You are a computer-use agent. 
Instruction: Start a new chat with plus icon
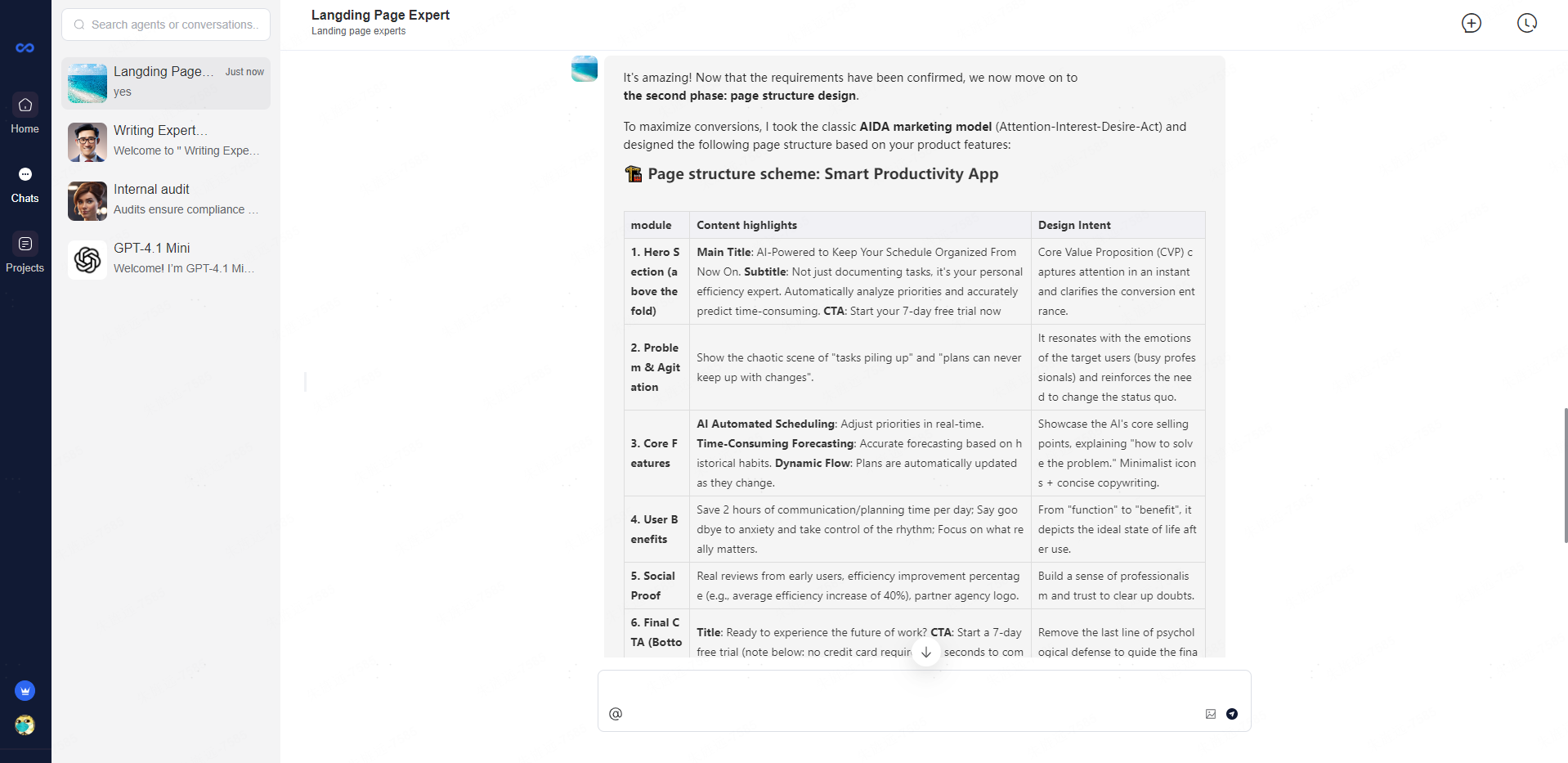pyautogui.click(x=1471, y=23)
